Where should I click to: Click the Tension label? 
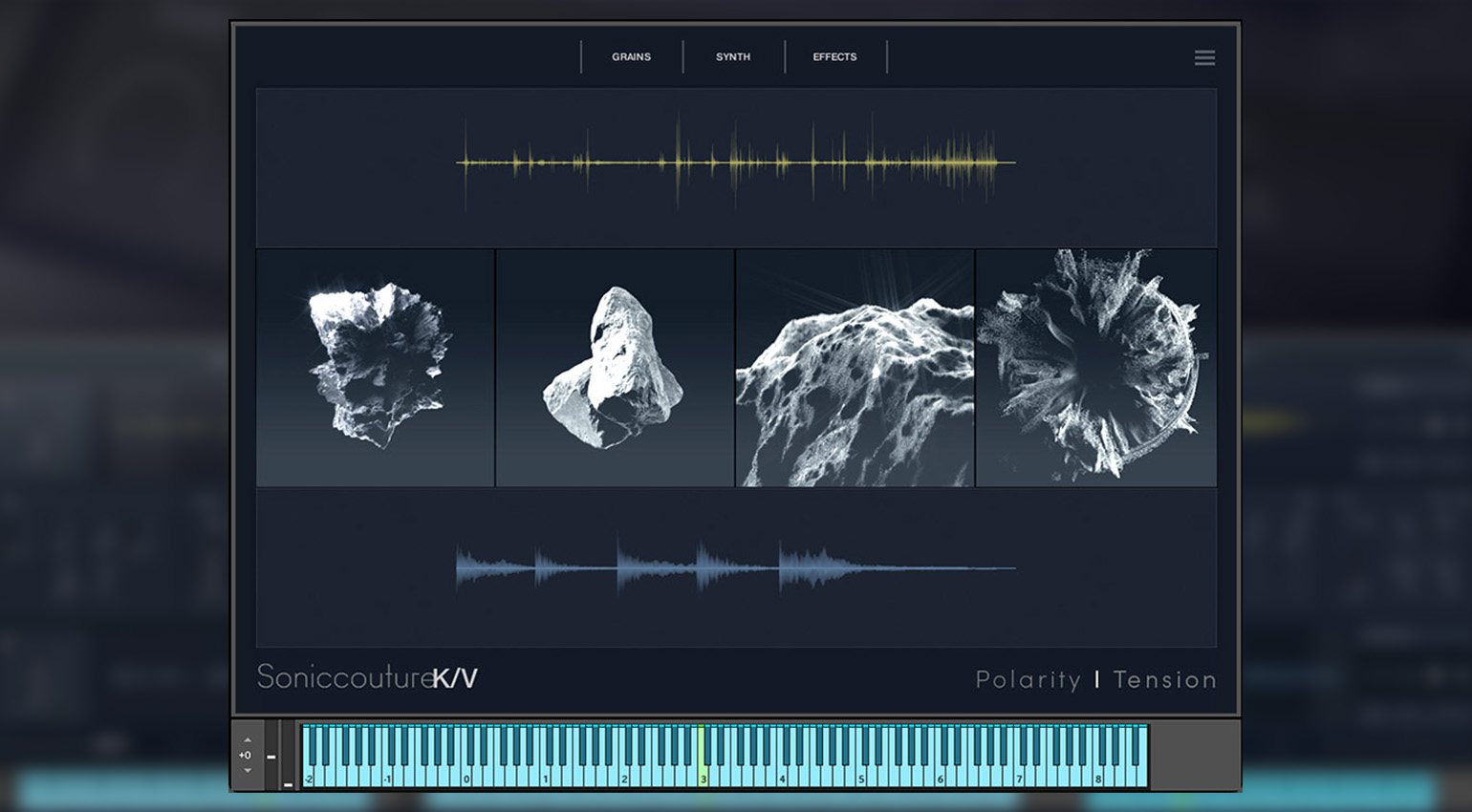click(1164, 679)
